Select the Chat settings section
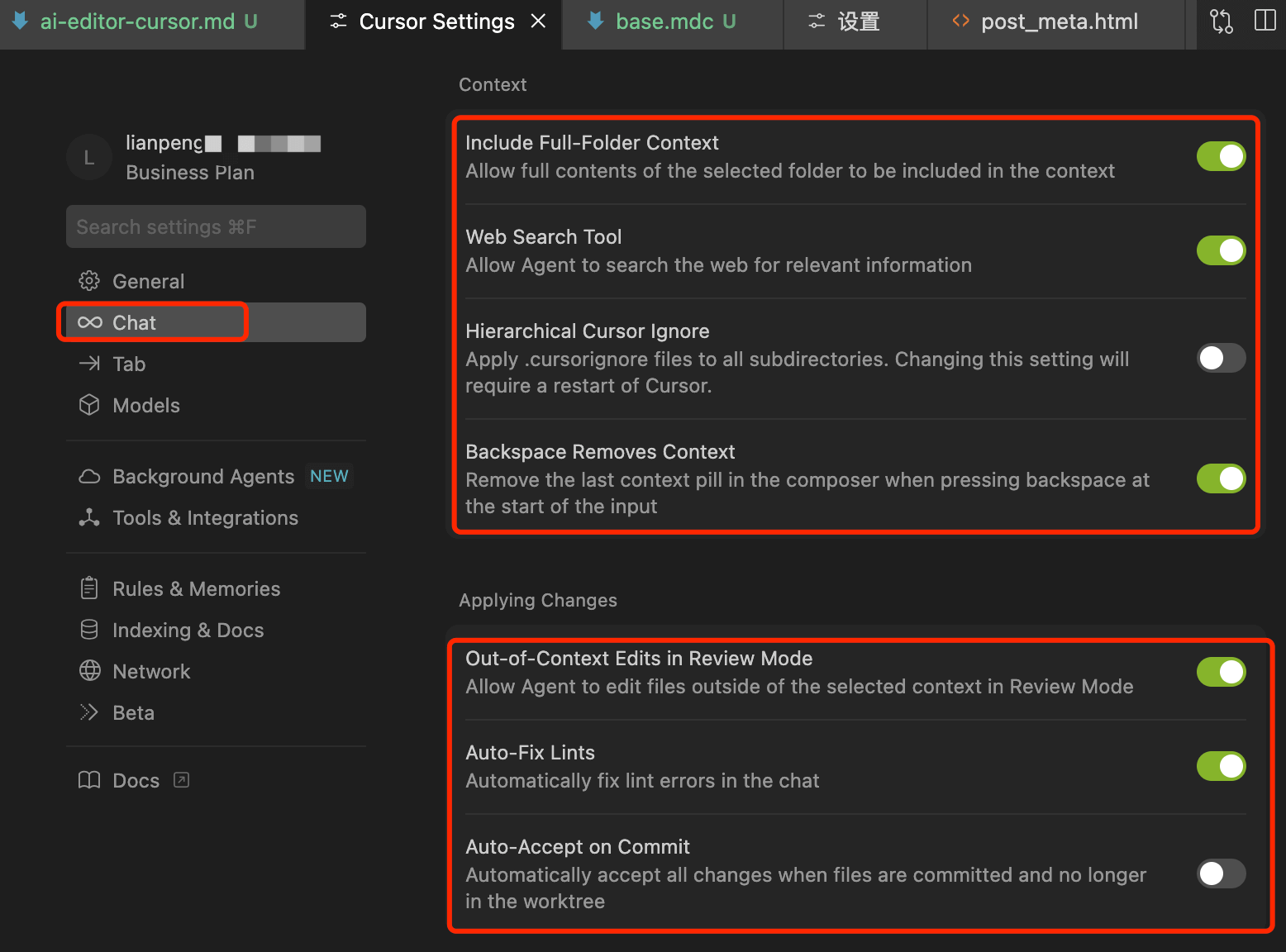1286x952 pixels. tap(216, 322)
